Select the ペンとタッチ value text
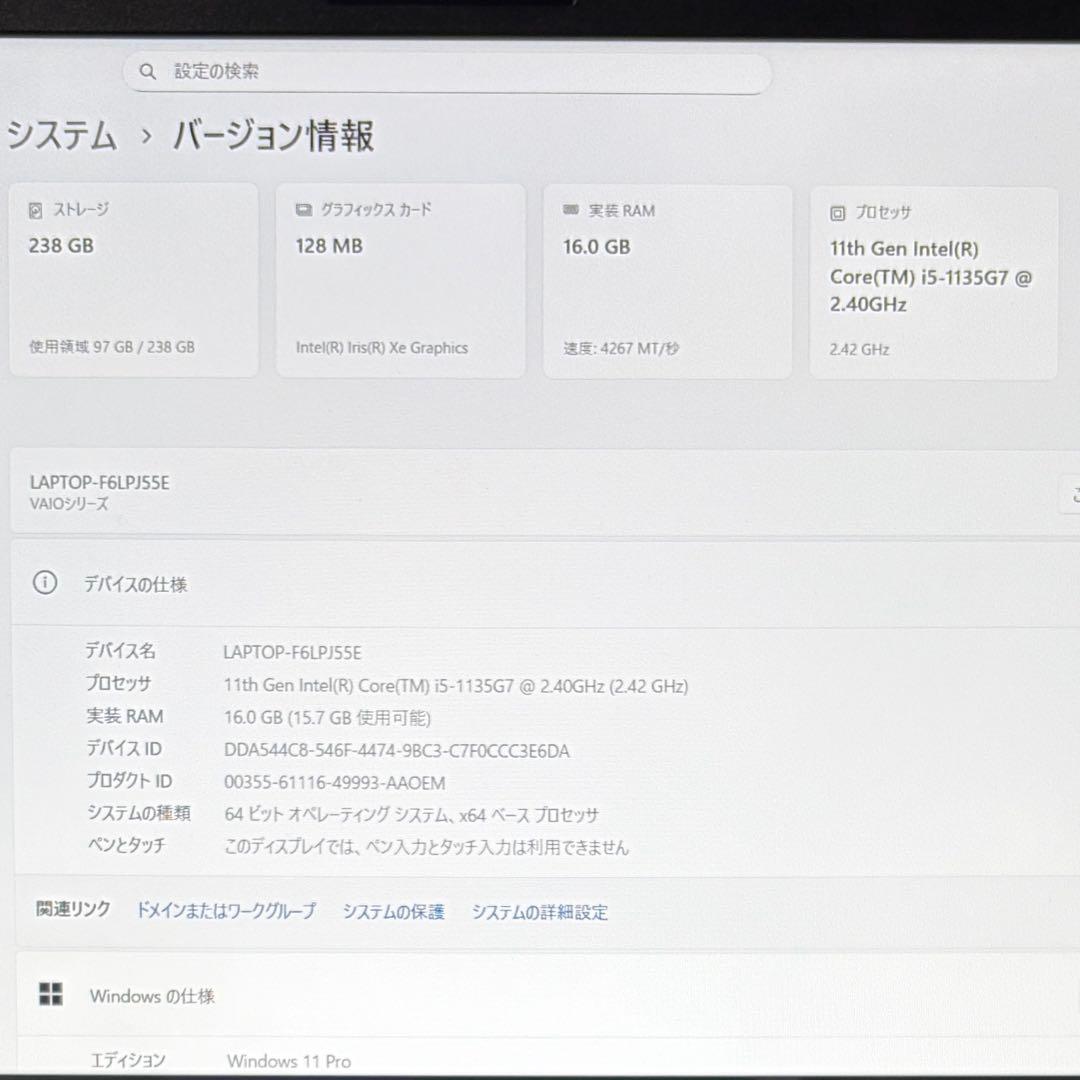 coord(426,847)
